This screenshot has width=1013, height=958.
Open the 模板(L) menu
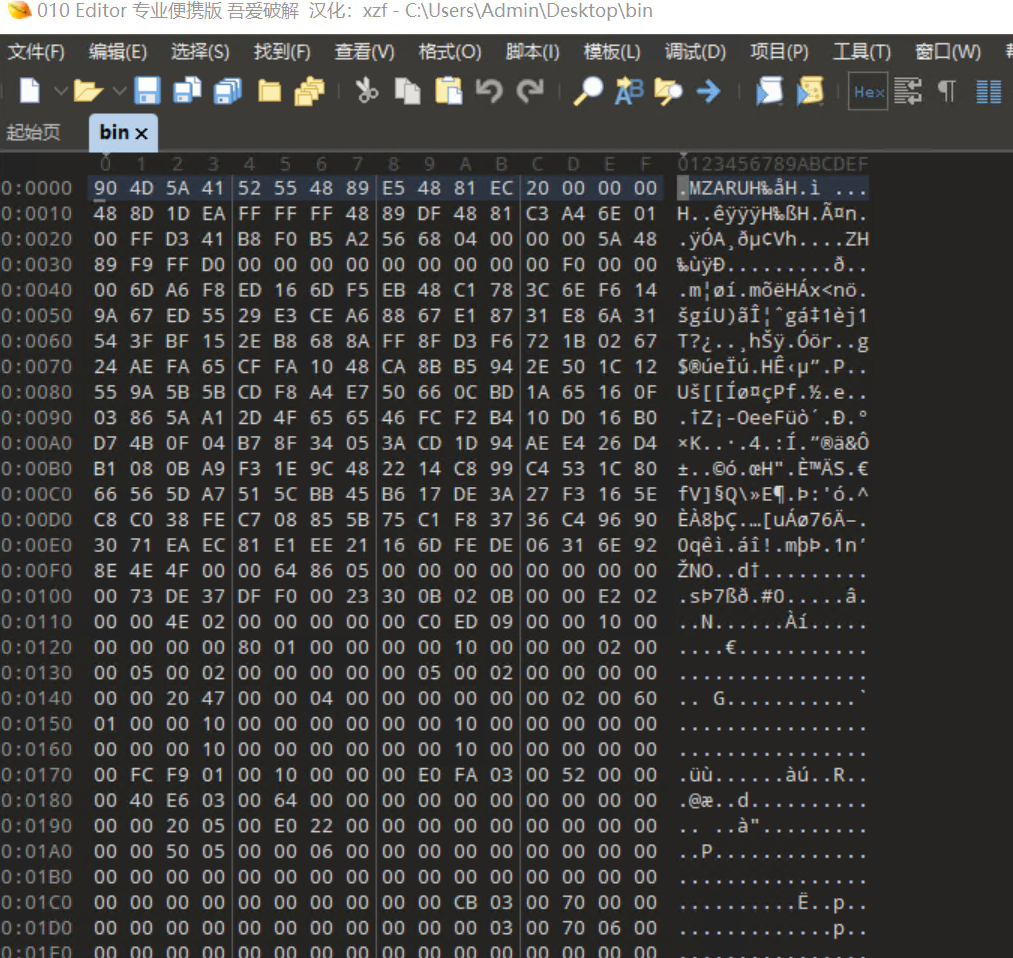[x=612, y=52]
